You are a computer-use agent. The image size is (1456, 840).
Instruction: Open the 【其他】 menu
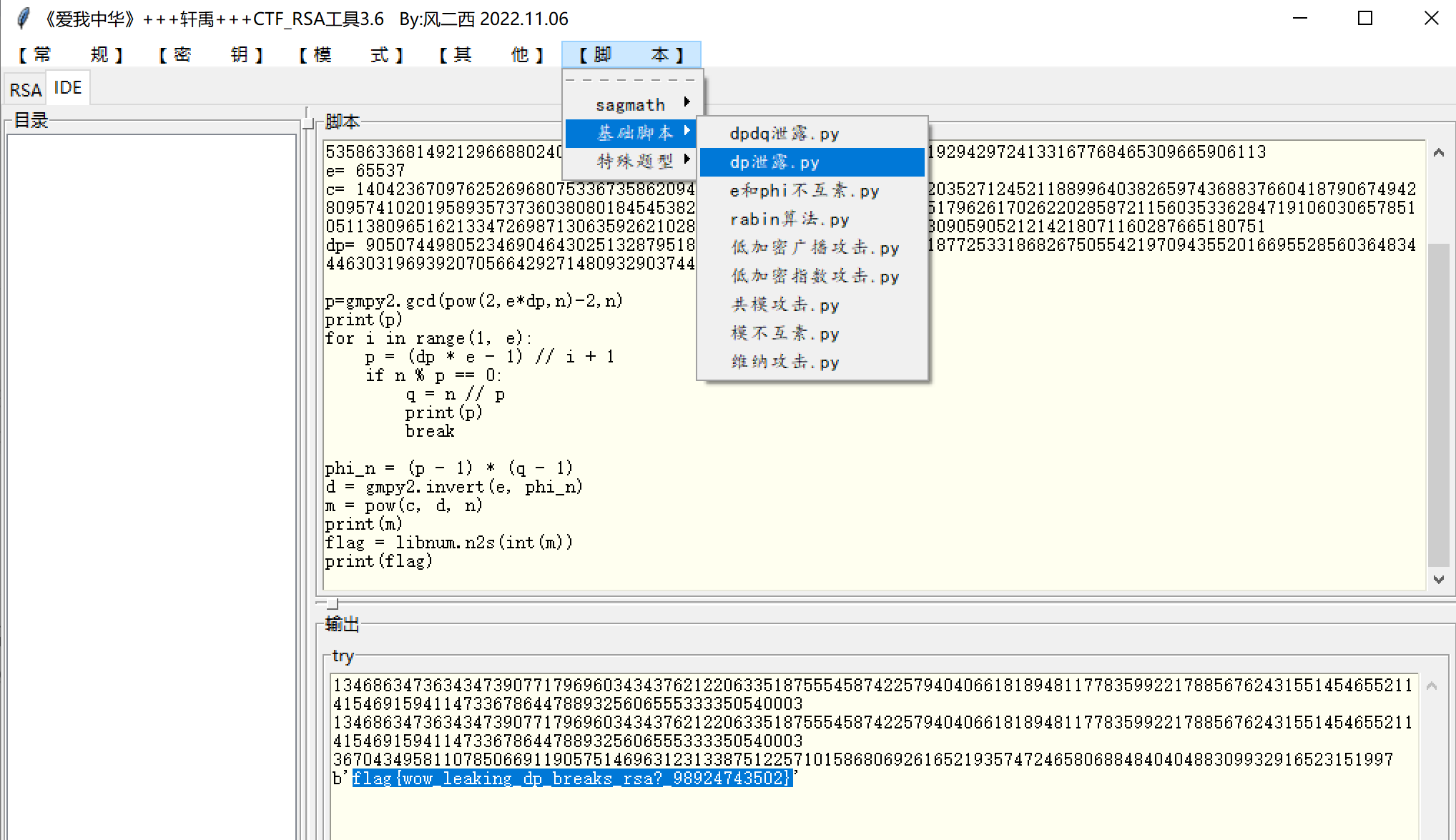pyautogui.click(x=491, y=54)
